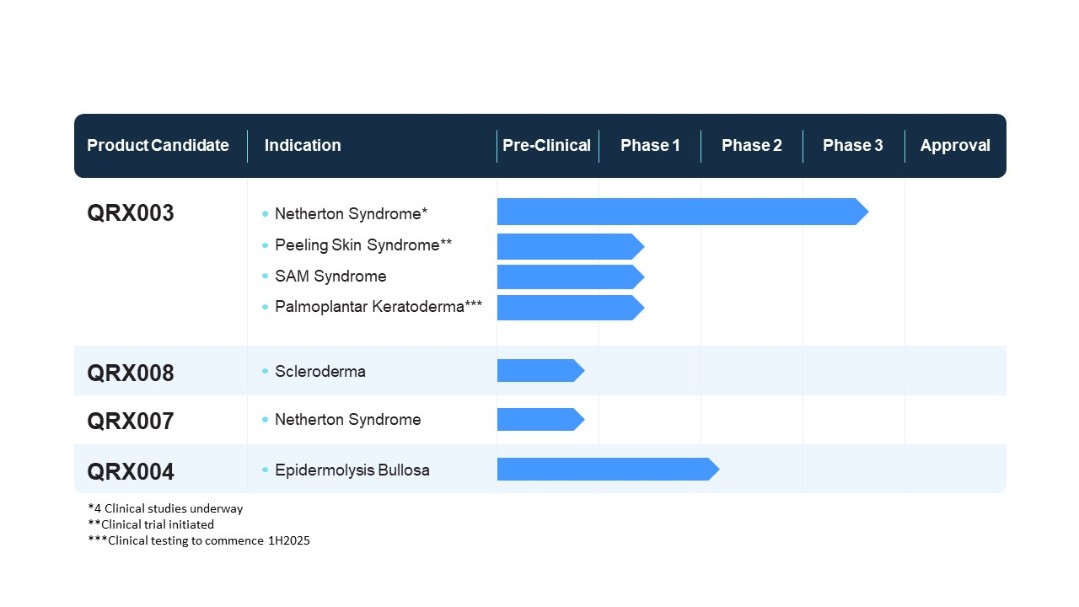Click the QRX003 product name
This screenshot has width=1079, height=607.
point(130,213)
